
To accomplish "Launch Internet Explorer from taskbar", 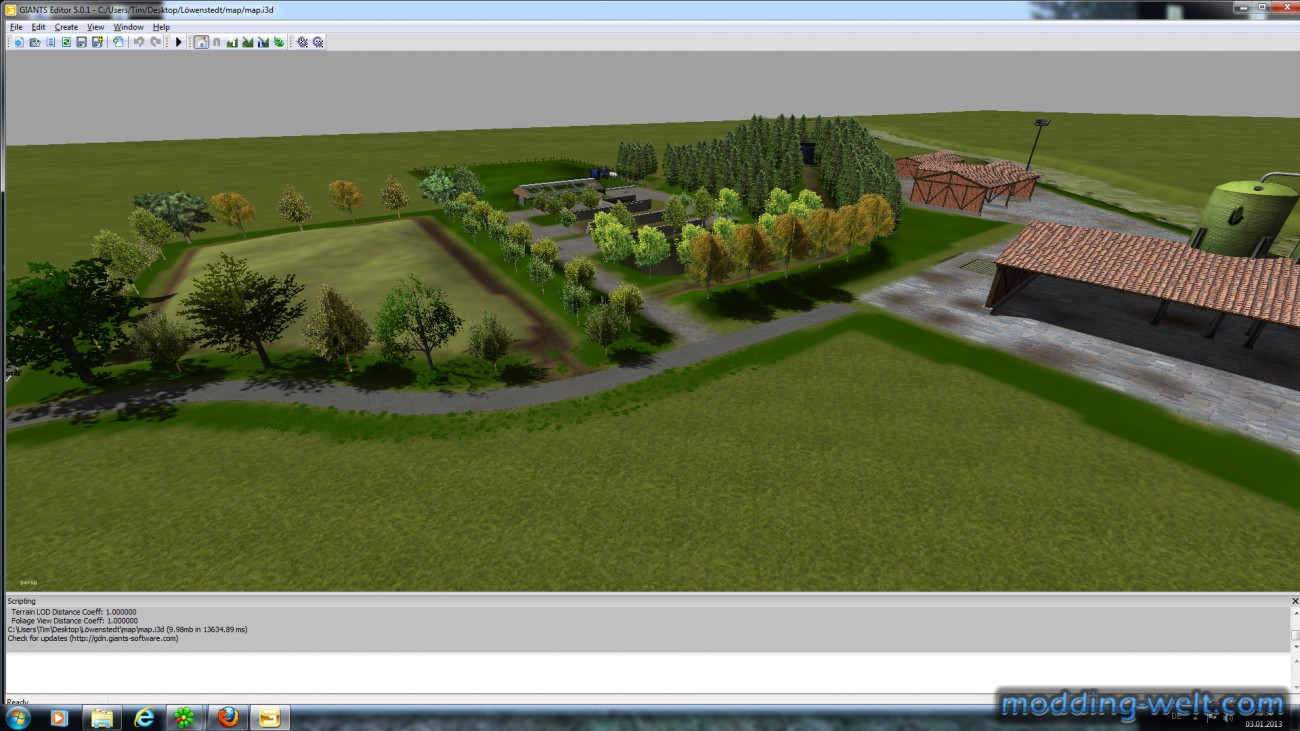I will click(x=144, y=717).
